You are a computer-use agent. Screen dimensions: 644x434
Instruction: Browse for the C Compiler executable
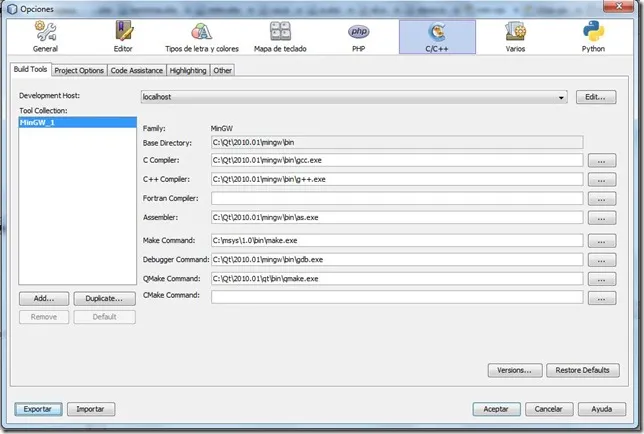(x=602, y=161)
